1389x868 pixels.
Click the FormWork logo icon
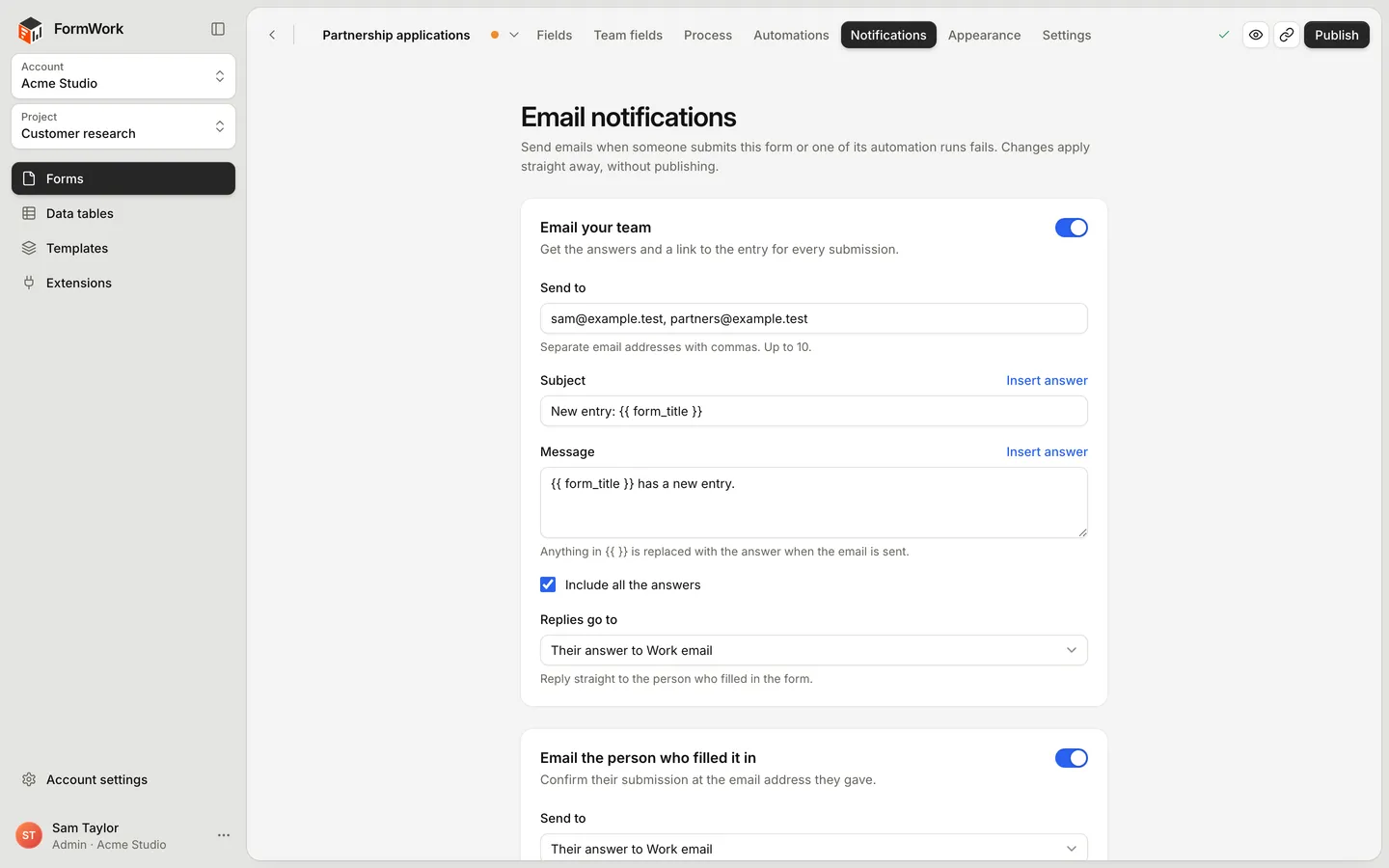pos(31,30)
